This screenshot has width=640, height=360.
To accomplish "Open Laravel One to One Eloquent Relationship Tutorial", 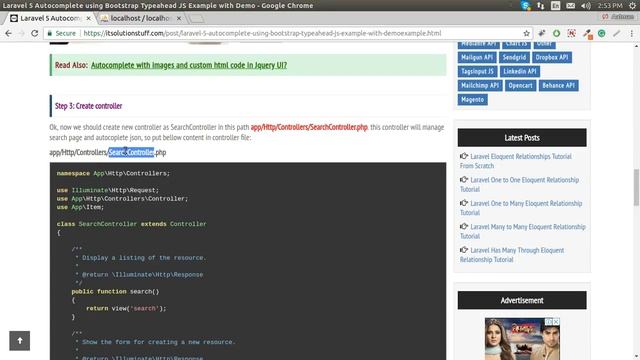I will [520, 184].
